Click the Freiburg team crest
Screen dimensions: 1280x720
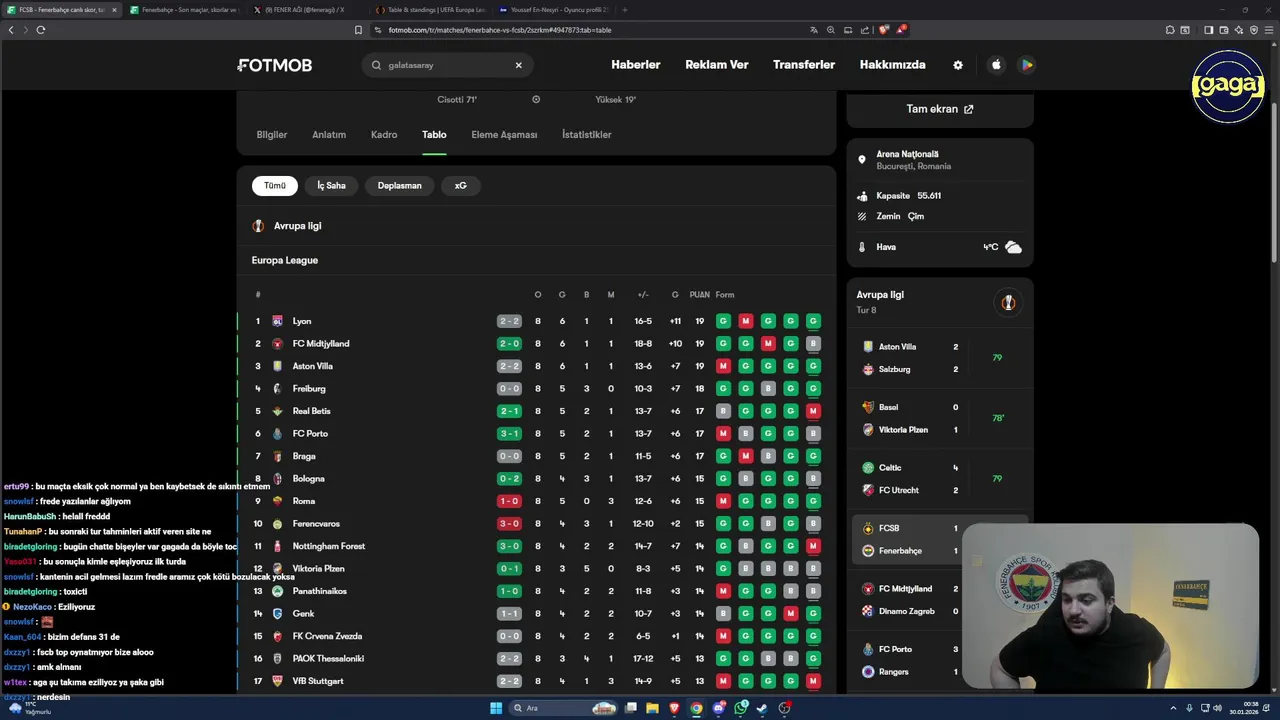278,389
